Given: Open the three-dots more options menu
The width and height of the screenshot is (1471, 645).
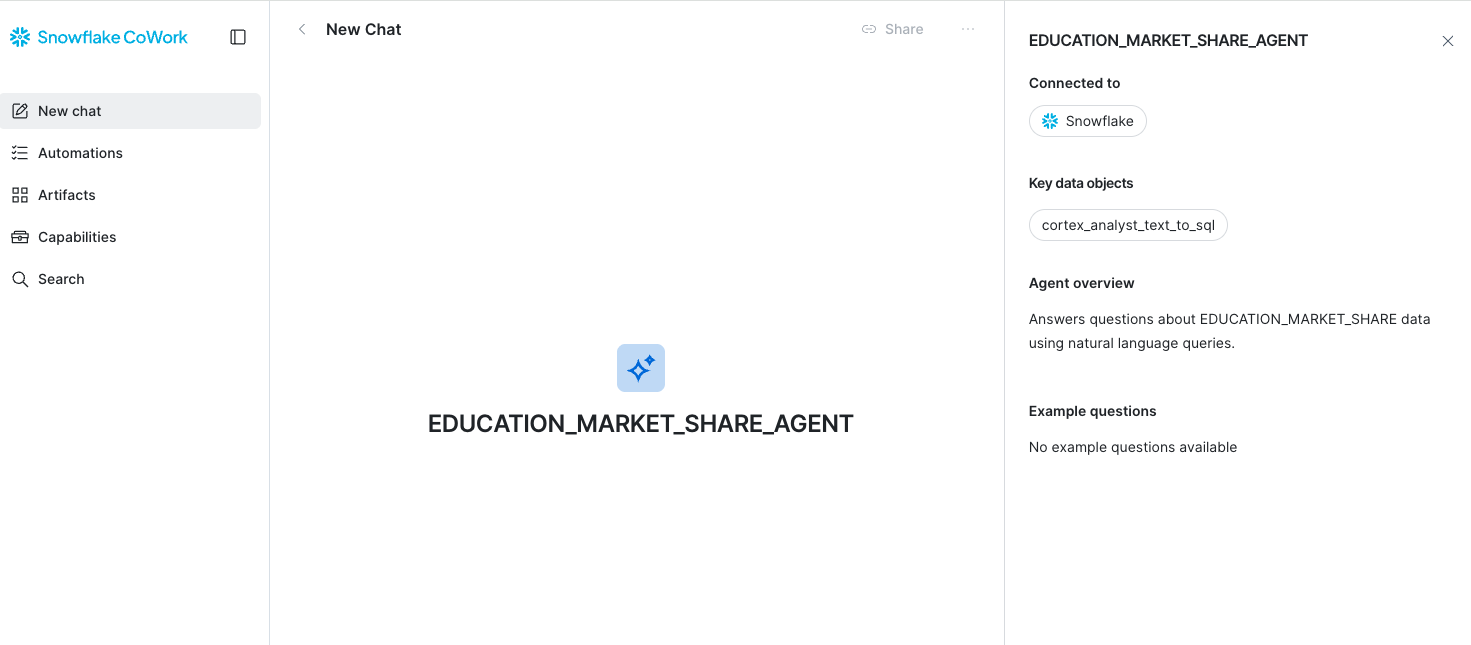Looking at the screenshot, I should (968, 29).
